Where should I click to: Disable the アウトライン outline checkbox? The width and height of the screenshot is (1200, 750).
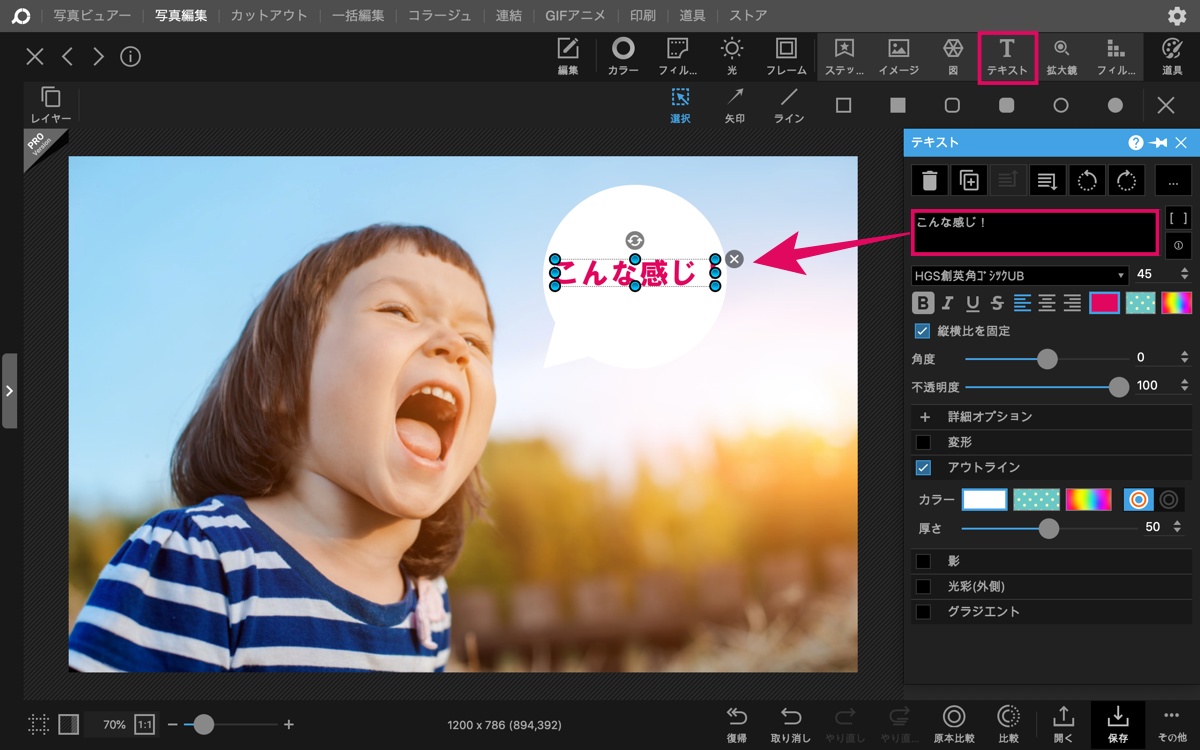(x=923, y=467)
